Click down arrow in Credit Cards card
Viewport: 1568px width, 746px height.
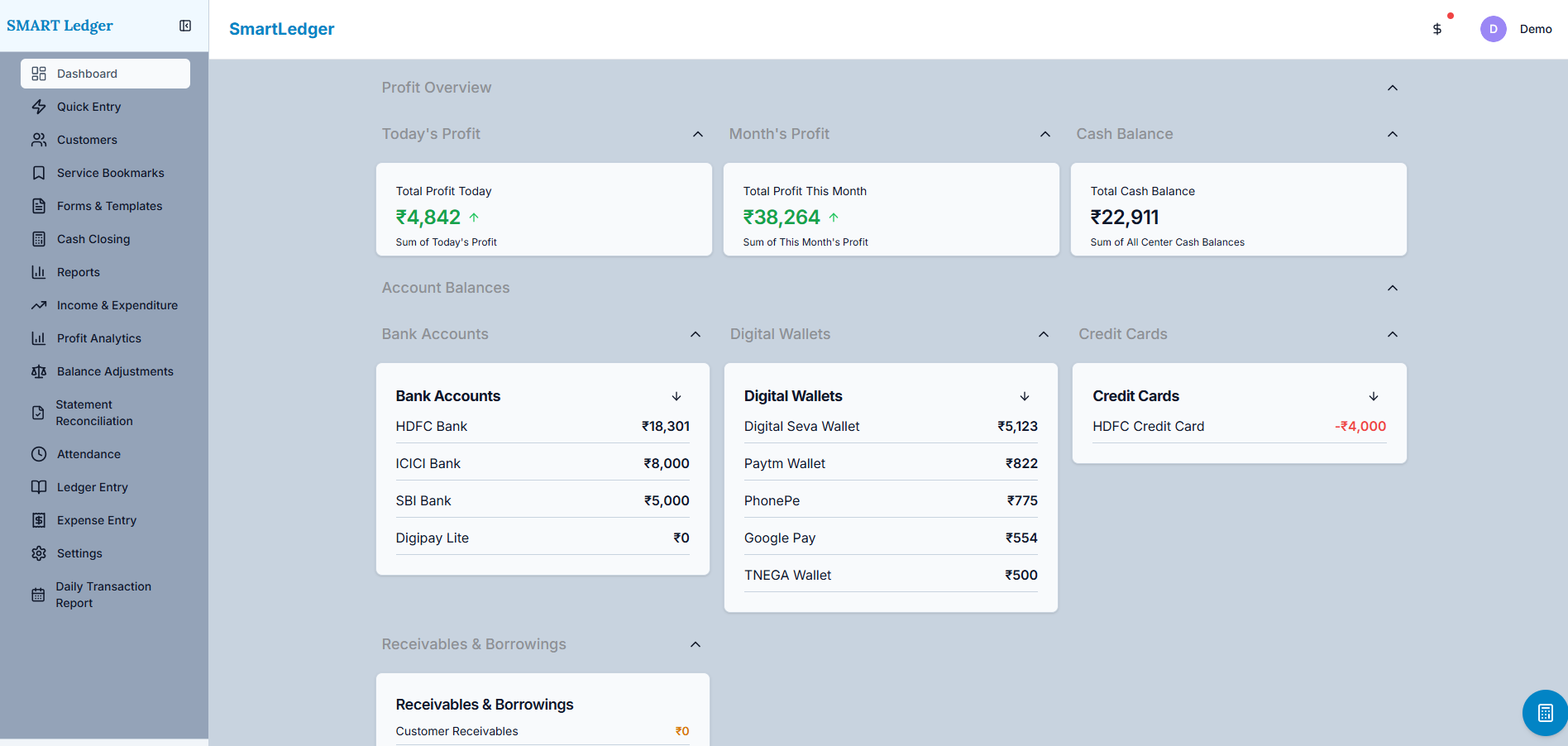pos(1374,396)
